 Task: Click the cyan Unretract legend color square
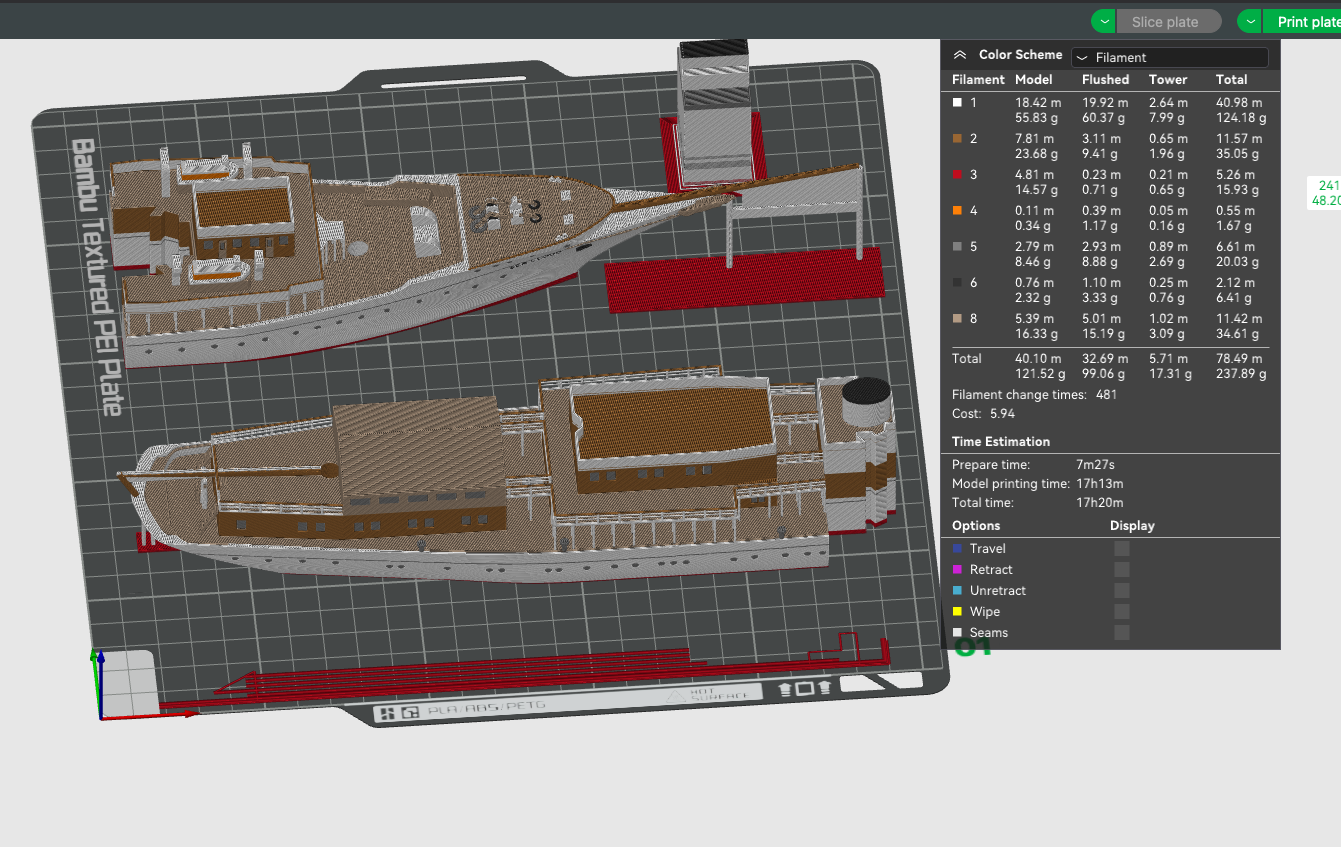957,590
